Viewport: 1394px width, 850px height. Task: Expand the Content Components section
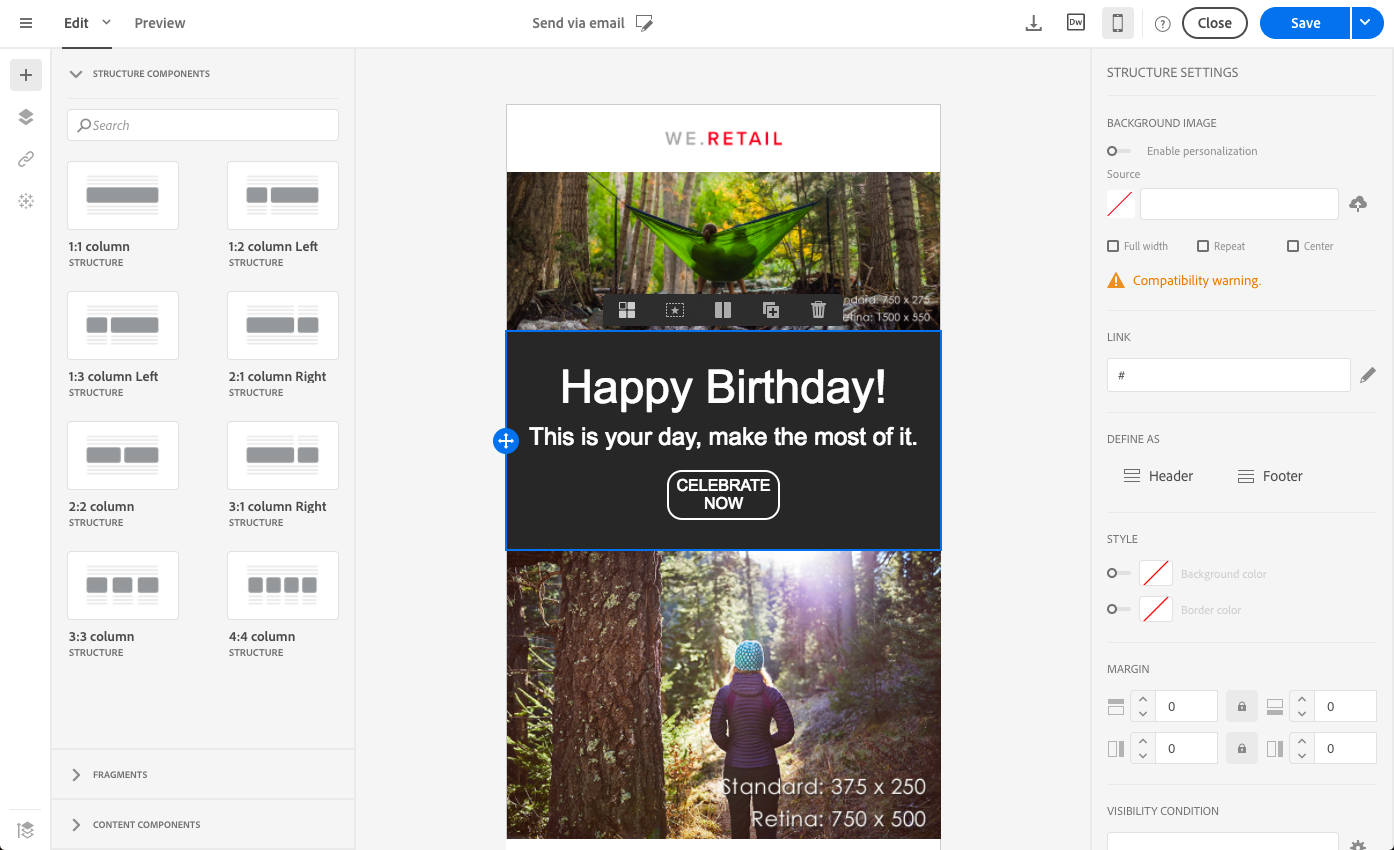coord(76,825)
